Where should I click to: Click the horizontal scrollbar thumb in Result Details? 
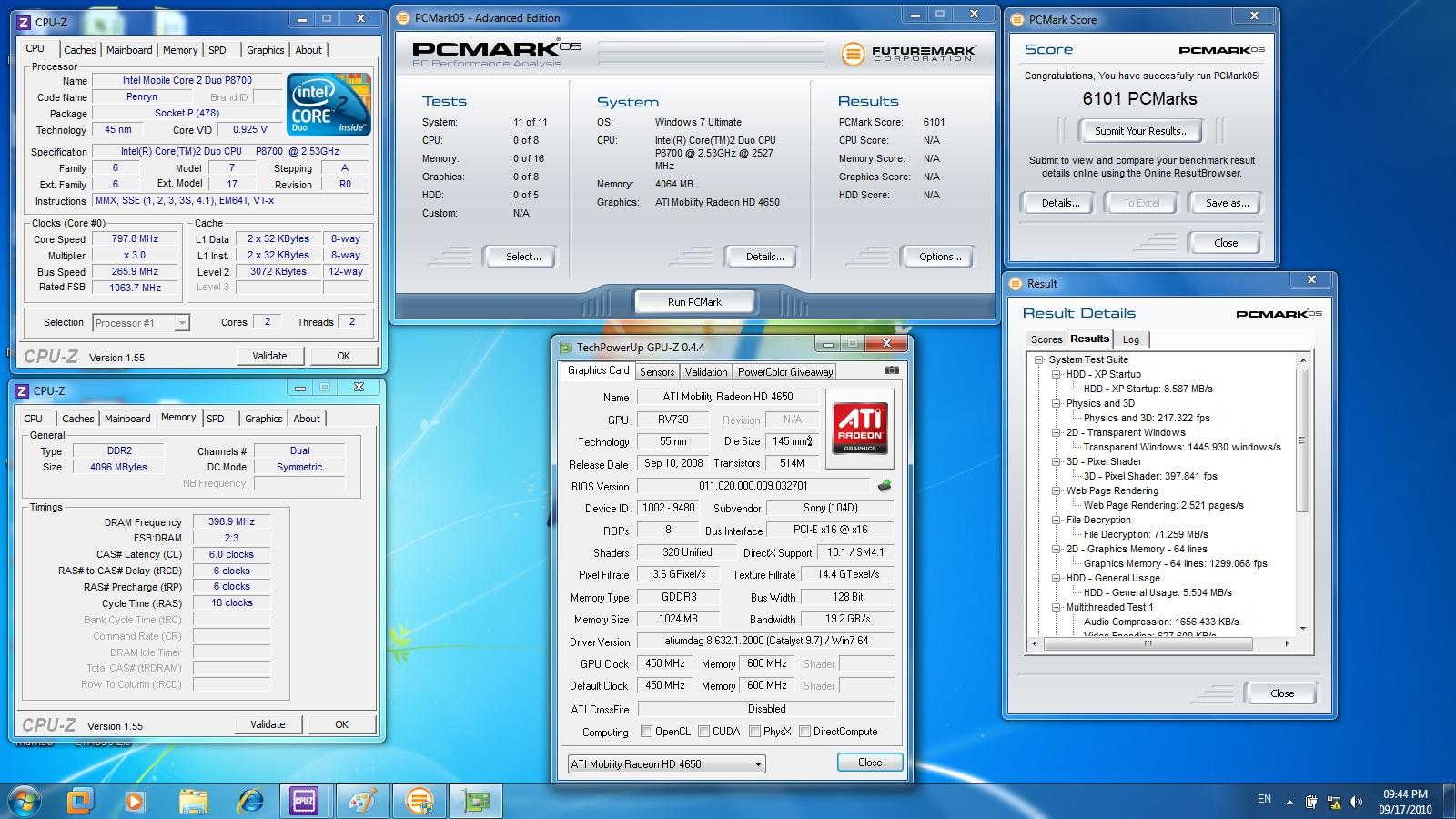[x=1147, y=643]
